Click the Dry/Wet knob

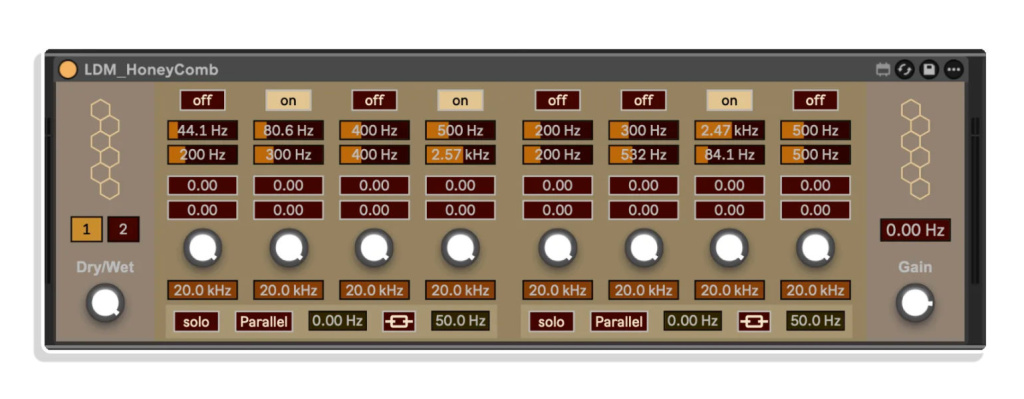pyautogui.click(x=105, y=303)
